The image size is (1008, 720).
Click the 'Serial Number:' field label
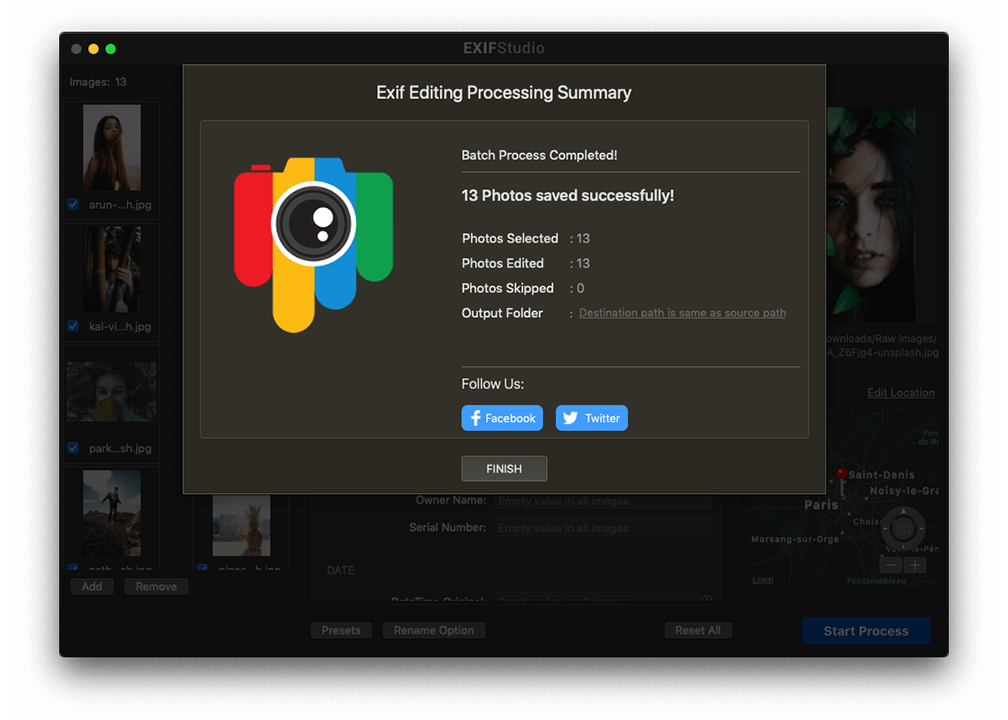pos(447,528)
